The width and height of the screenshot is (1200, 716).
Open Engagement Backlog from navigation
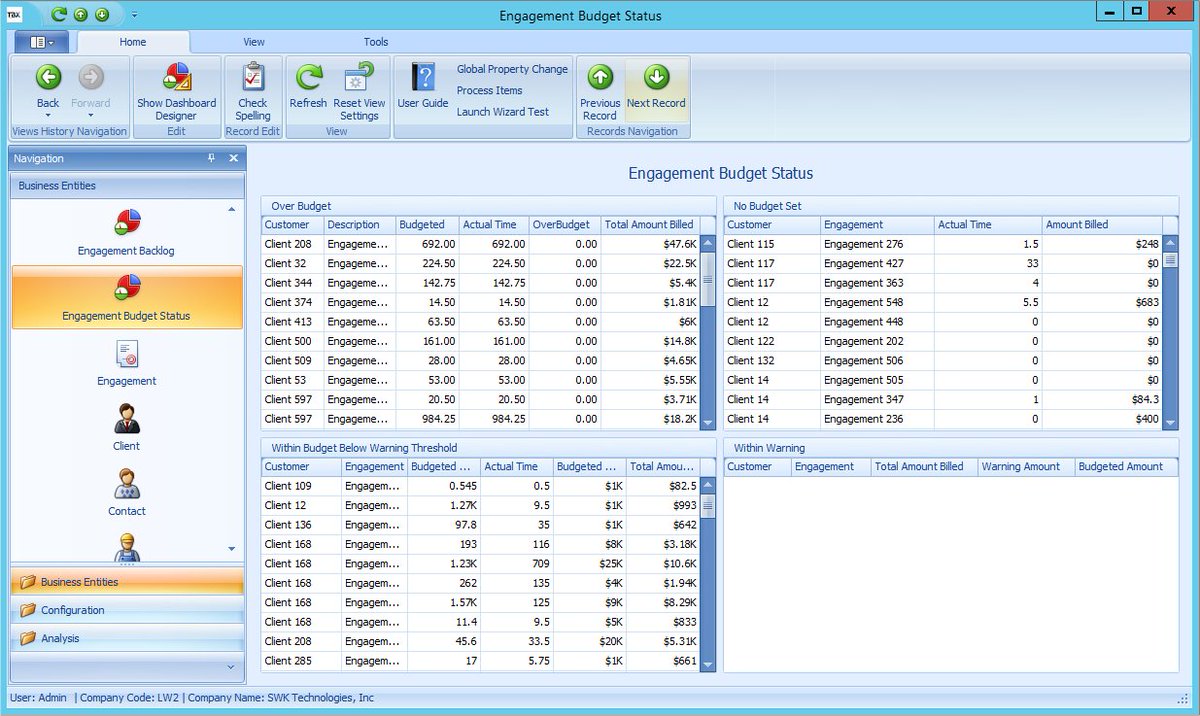tap(126, 232)
